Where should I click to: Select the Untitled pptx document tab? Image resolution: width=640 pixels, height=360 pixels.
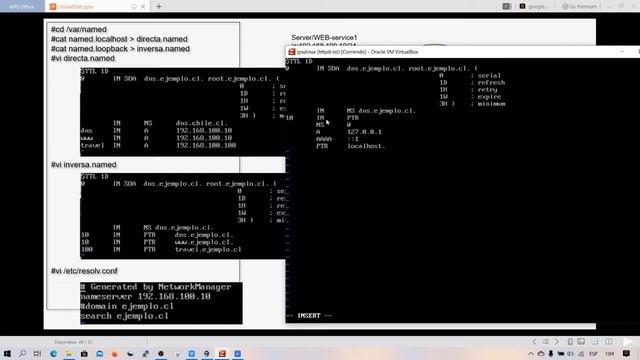tap(76, 7)
